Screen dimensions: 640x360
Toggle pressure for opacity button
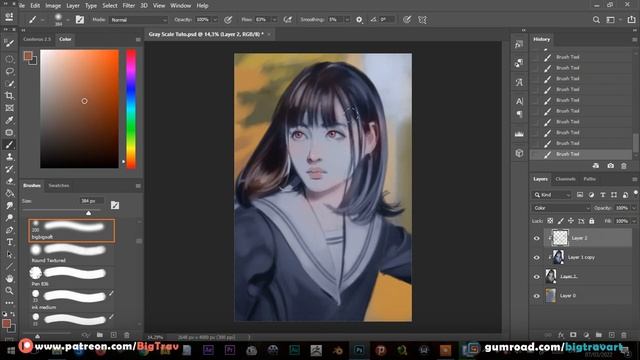228,20
